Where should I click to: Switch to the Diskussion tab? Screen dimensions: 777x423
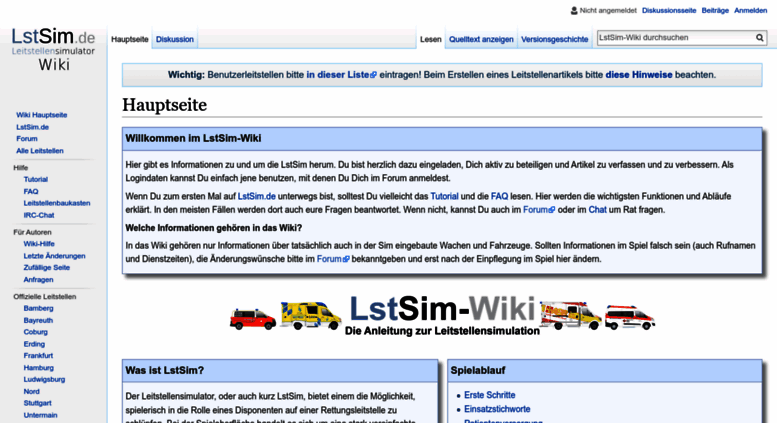(x=174, y=39)
